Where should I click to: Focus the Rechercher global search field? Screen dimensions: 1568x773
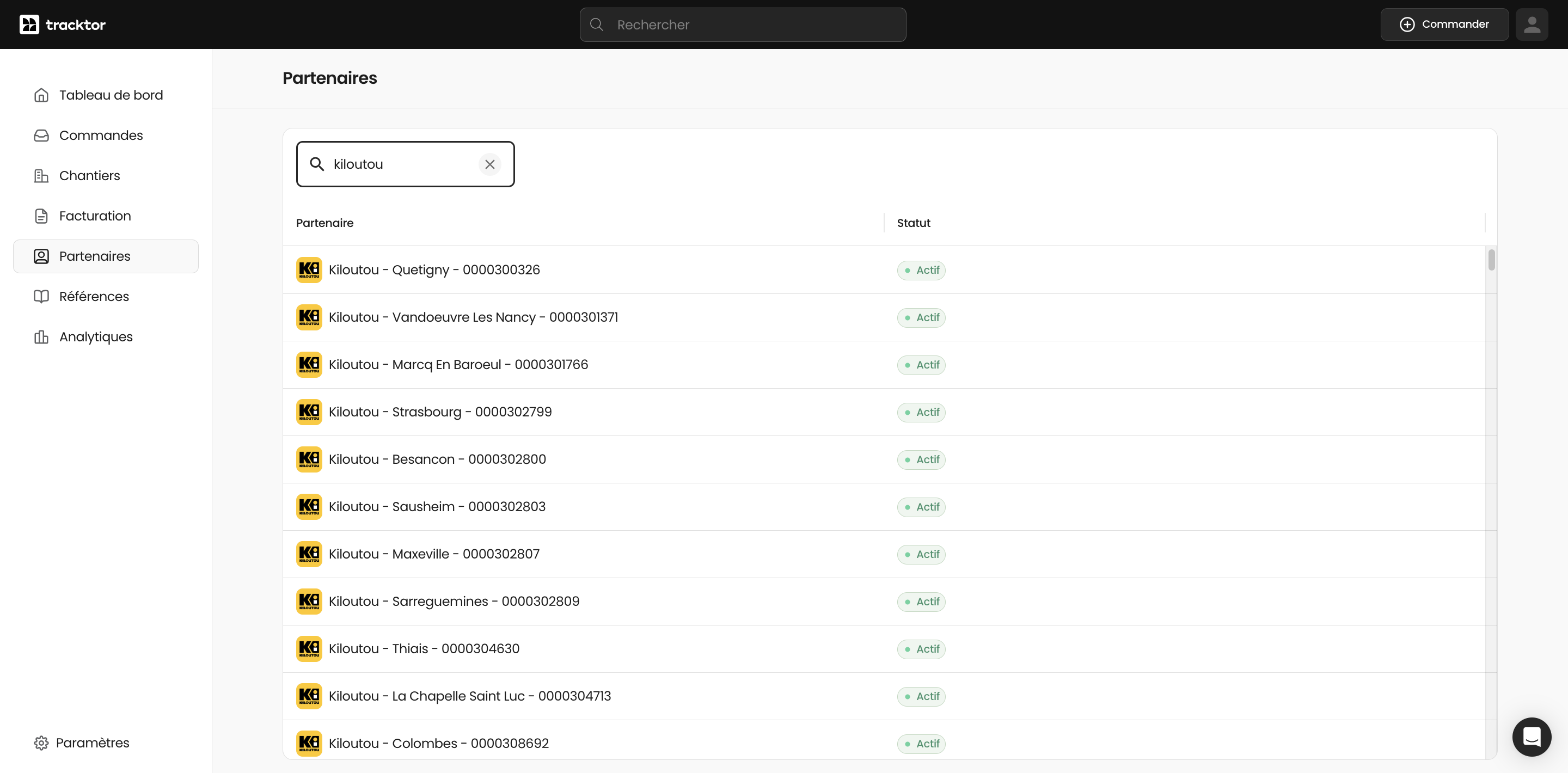[x=743, y=24]
